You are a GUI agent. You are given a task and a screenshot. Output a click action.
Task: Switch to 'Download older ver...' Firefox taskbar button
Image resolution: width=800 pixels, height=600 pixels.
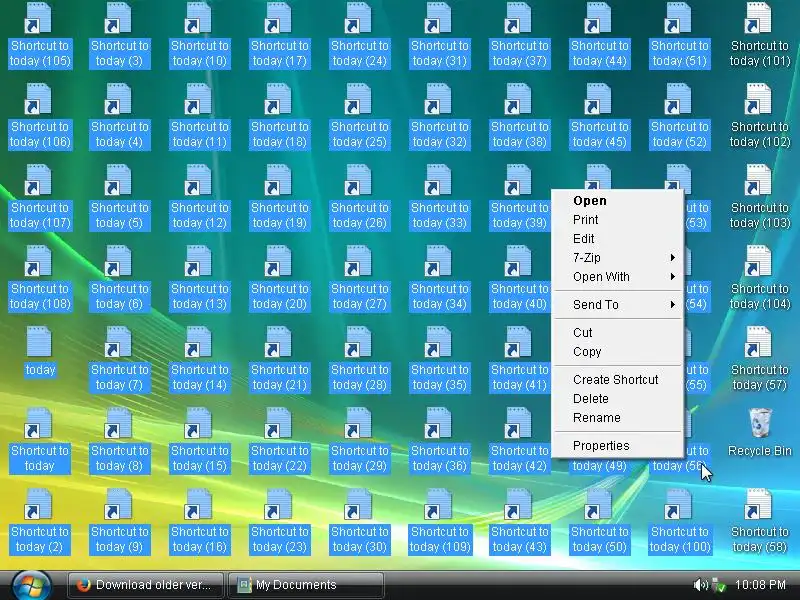[145, 585]
